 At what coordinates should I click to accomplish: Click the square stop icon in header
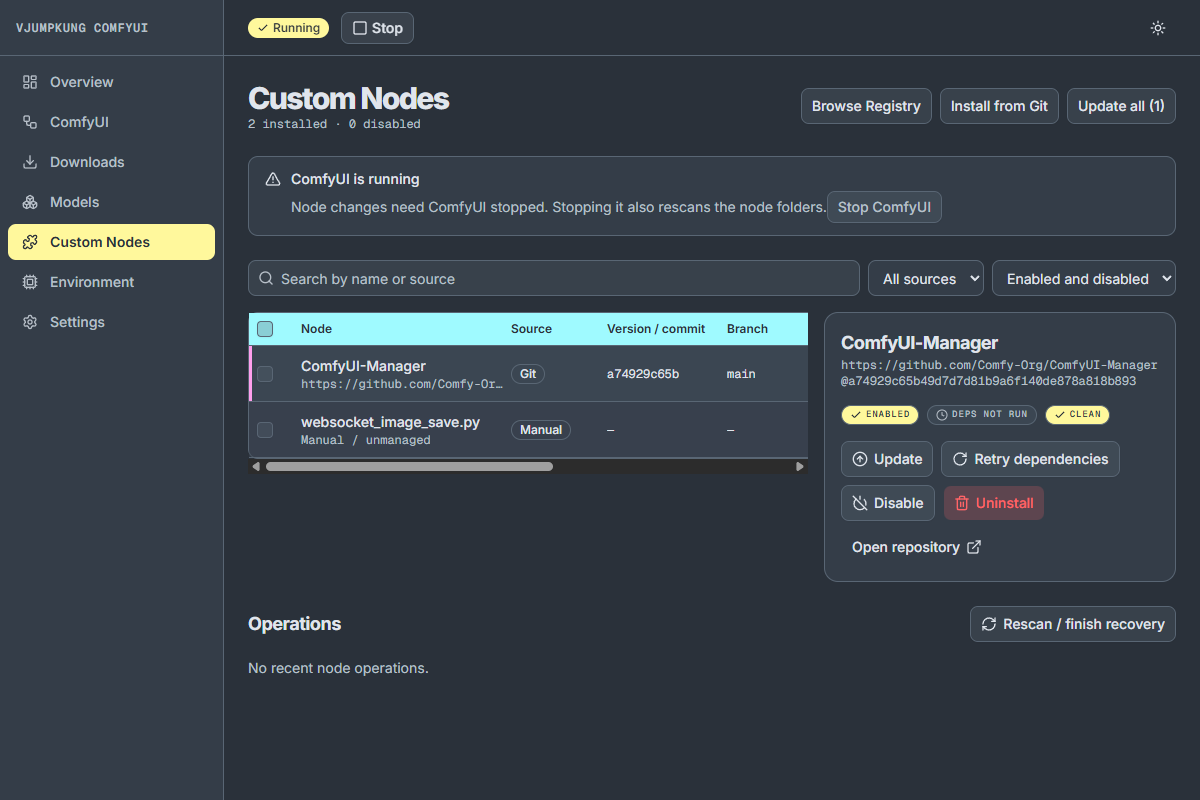point(360,28)
